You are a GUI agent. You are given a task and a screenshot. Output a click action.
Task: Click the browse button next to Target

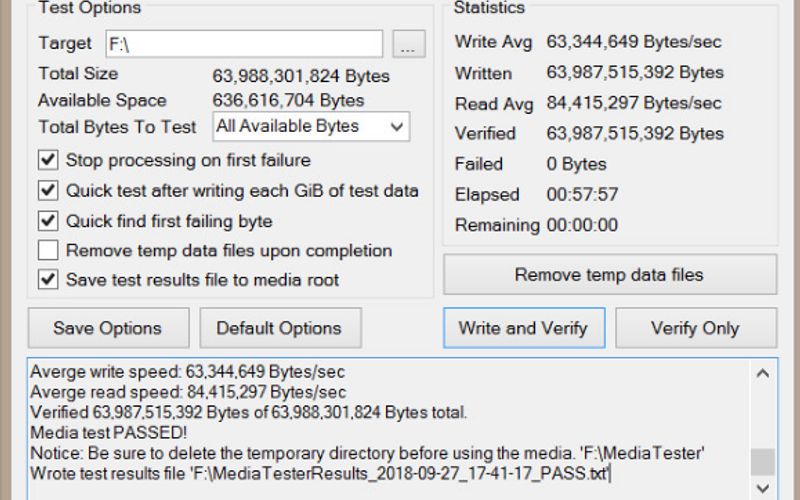pos(408,44)
